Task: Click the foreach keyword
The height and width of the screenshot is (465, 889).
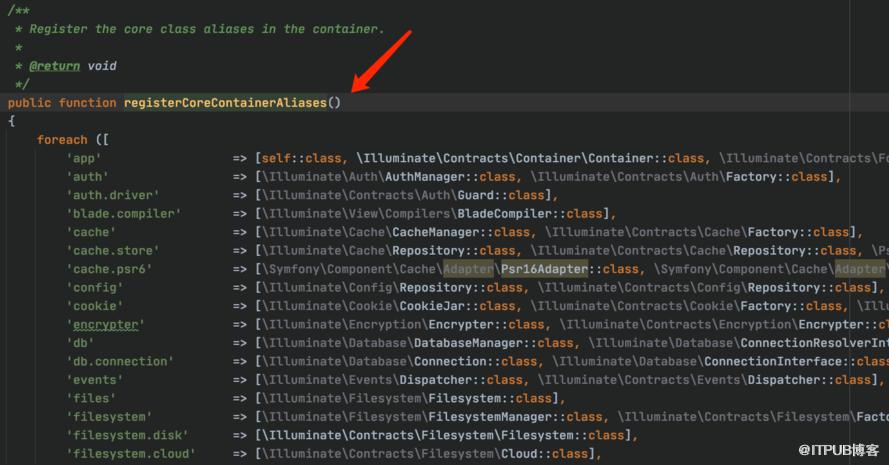Action: click(62, 140)
